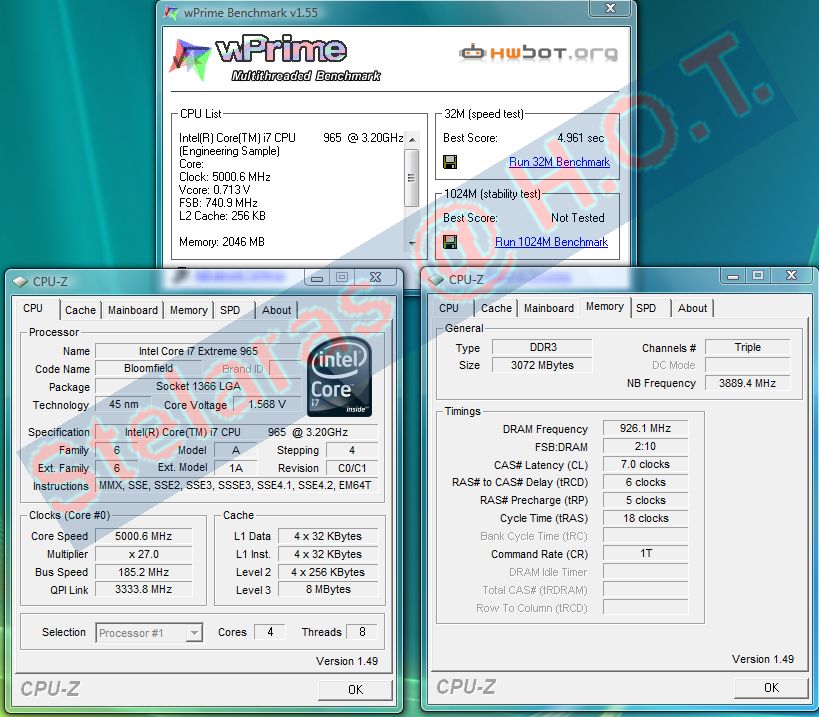This screenshot has height=717, width=819.
Task: Click the wPrime logo graphic
Action: click(276, 60)
